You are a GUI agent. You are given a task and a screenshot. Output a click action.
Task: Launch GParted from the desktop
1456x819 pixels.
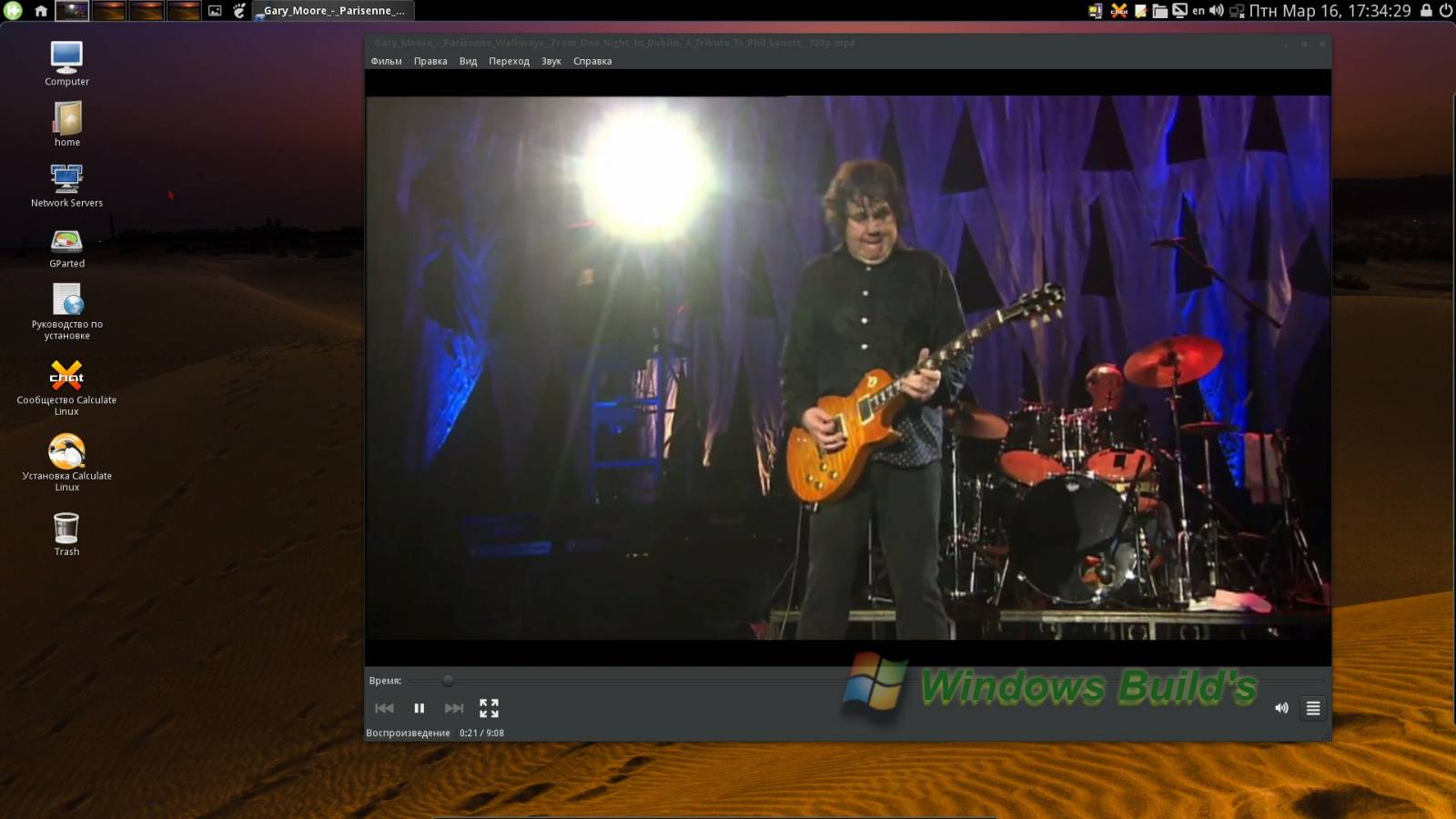[x=66, y=248]
